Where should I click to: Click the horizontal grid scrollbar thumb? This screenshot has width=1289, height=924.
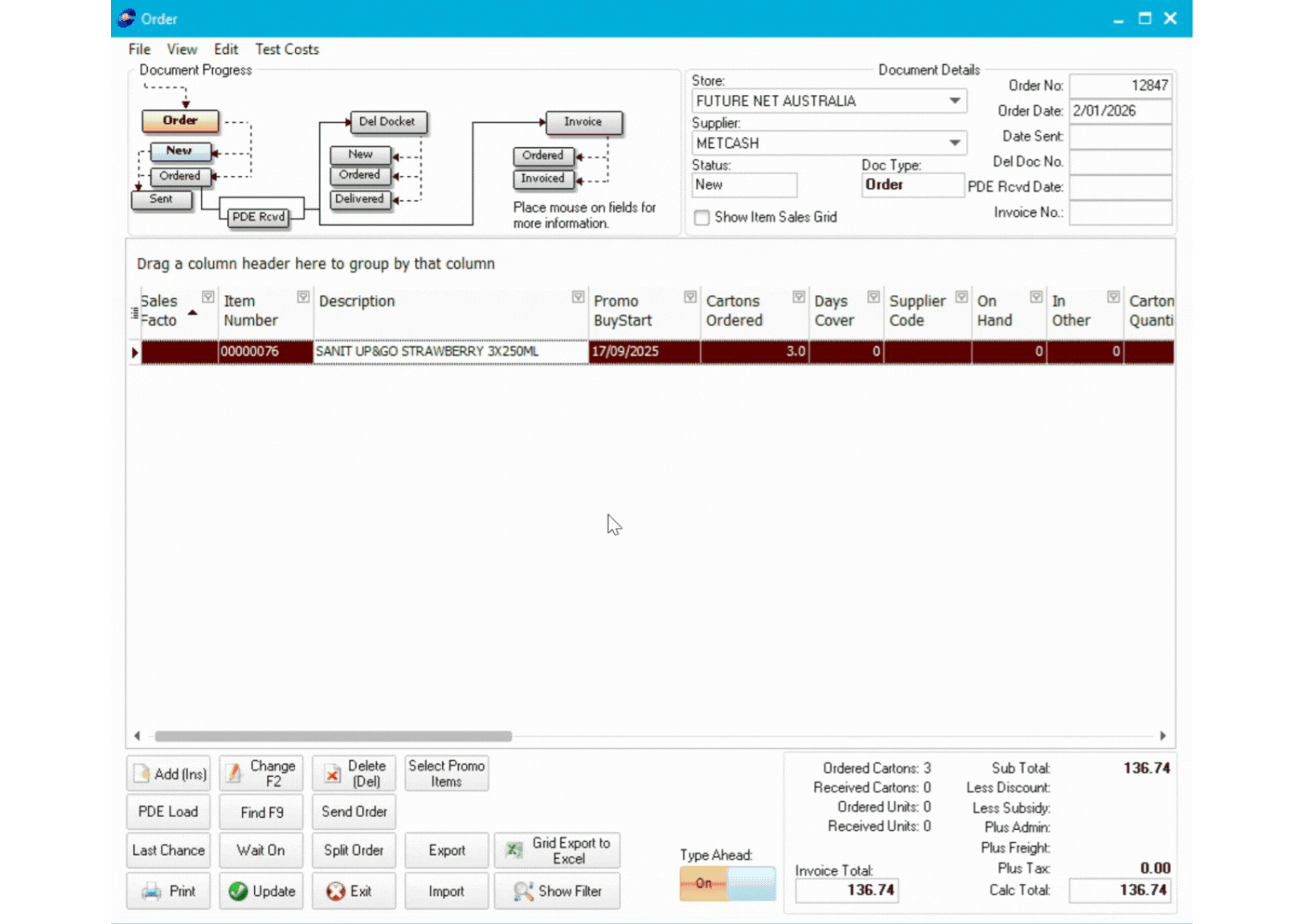[x=333, y=736]
